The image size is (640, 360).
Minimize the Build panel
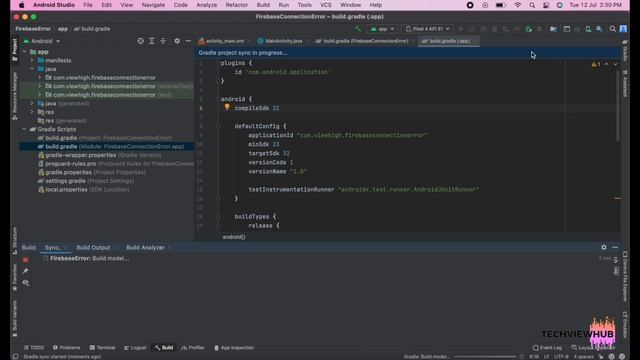[x=615, y=247]
